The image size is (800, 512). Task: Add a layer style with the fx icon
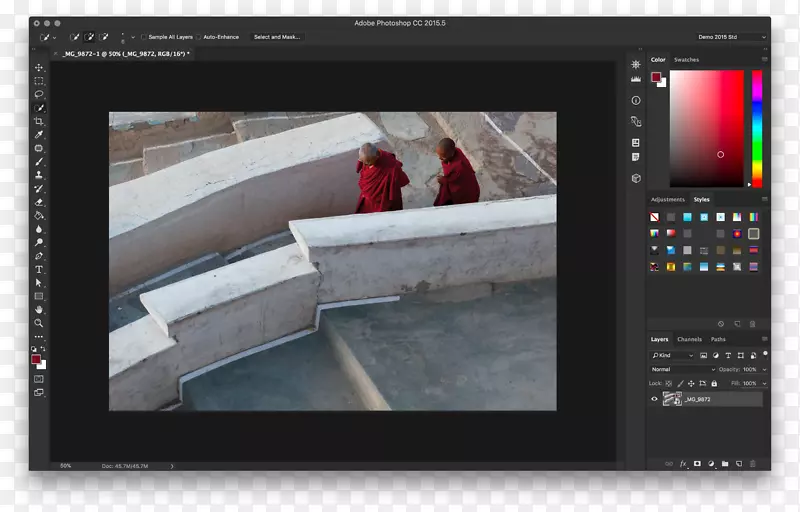(684, 464)
